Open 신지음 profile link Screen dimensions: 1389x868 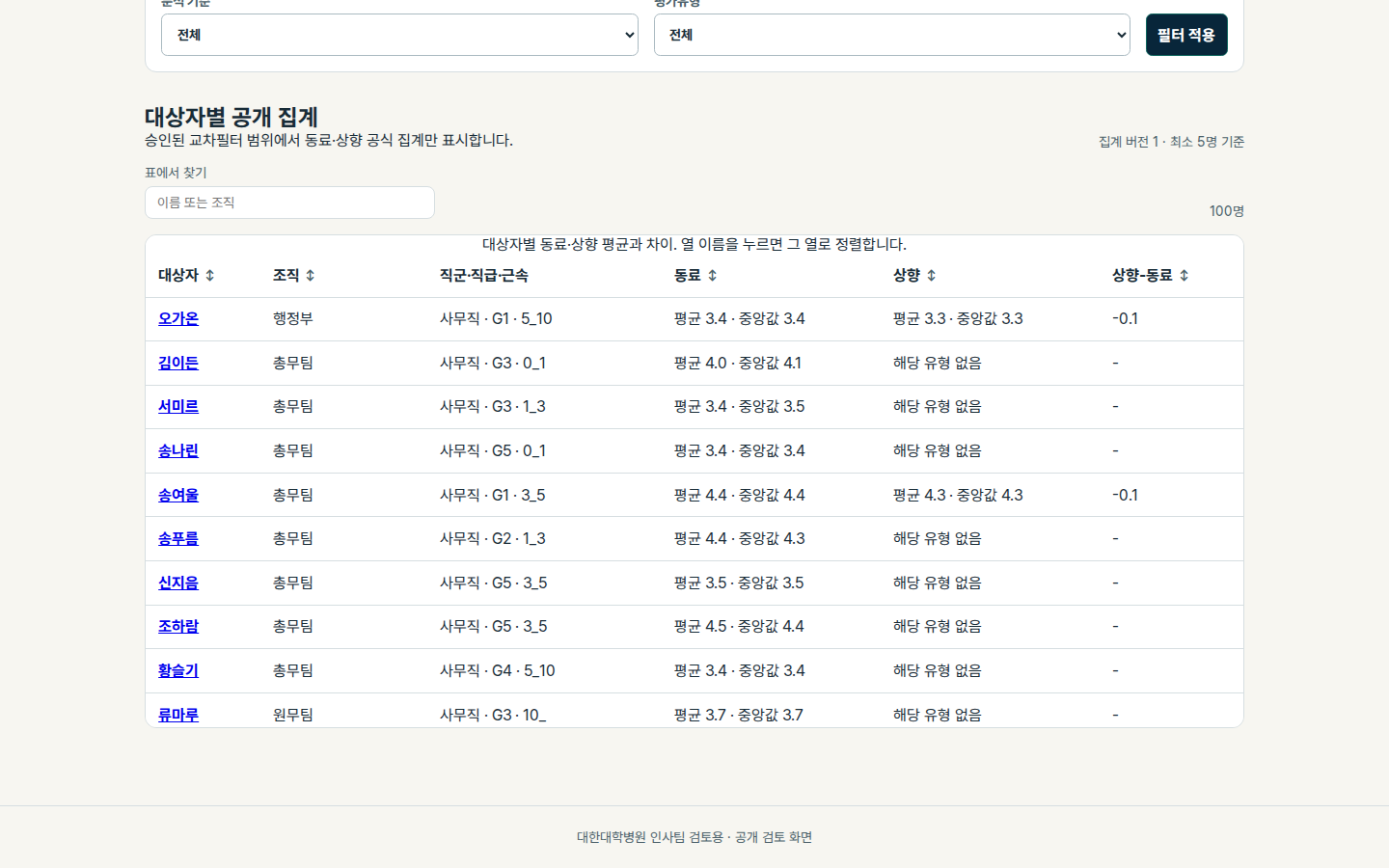point(178,583)
